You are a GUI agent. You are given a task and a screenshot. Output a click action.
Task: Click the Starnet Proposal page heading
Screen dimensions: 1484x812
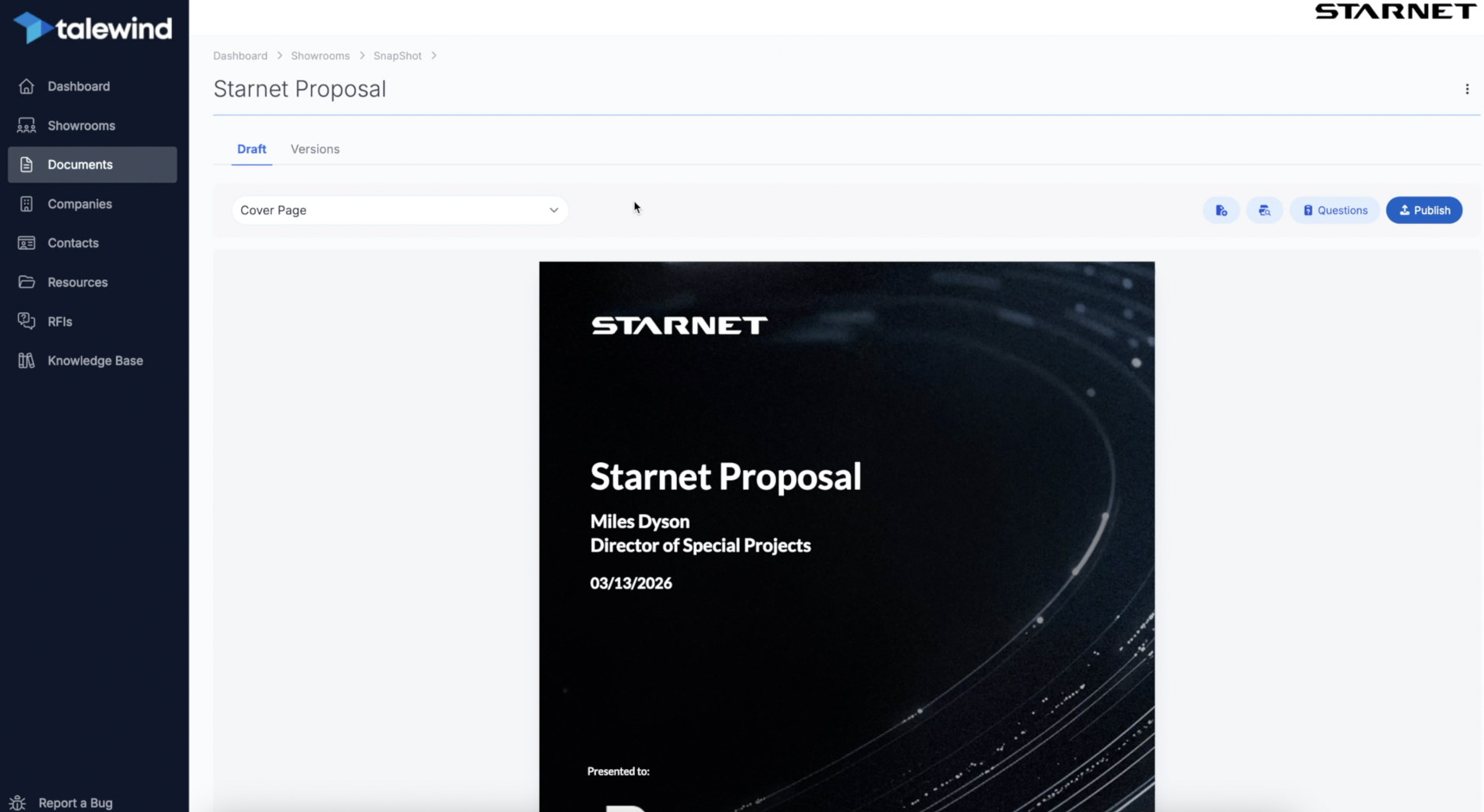click(299, 89)
